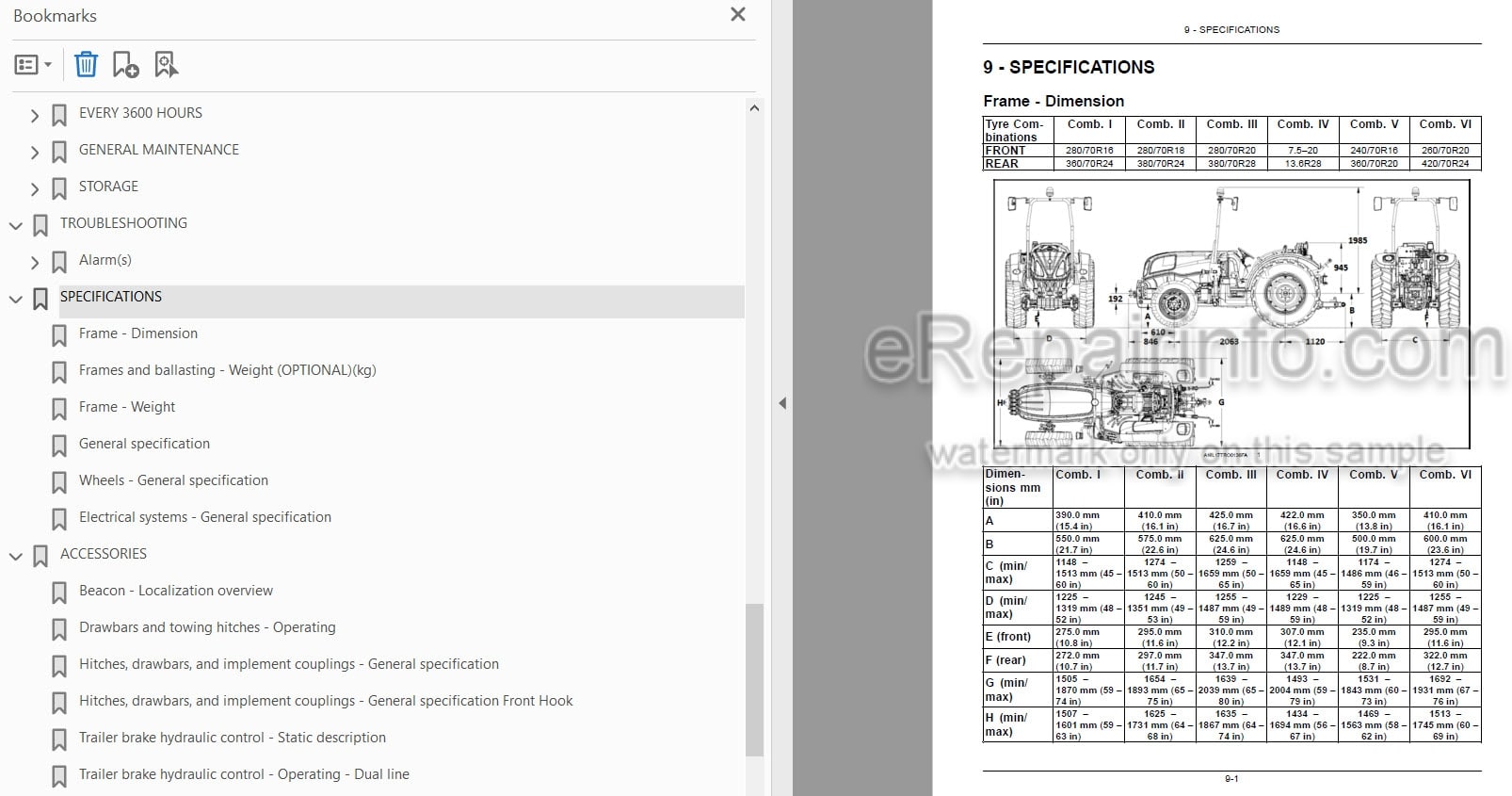Add a new bookmark
This screenshot has width=1512, height=796.
click(x=125, y=64)
